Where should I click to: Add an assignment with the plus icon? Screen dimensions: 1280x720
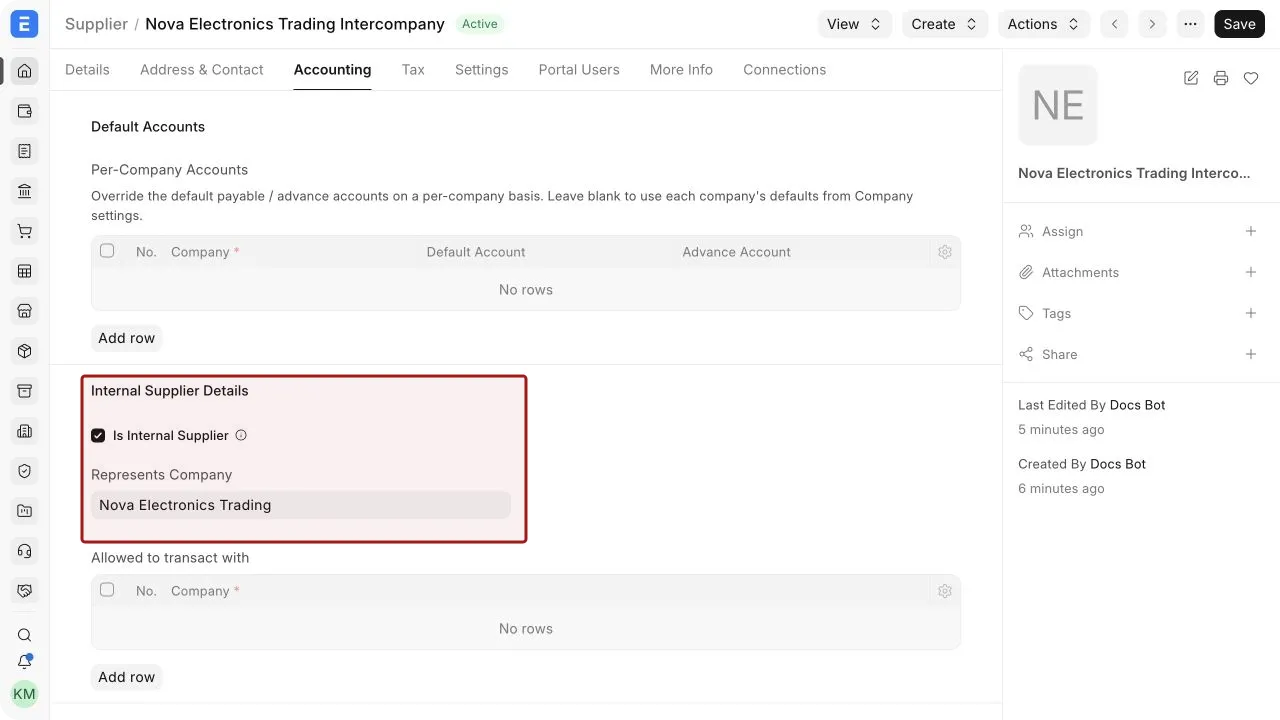click(x=1251, y=231)
